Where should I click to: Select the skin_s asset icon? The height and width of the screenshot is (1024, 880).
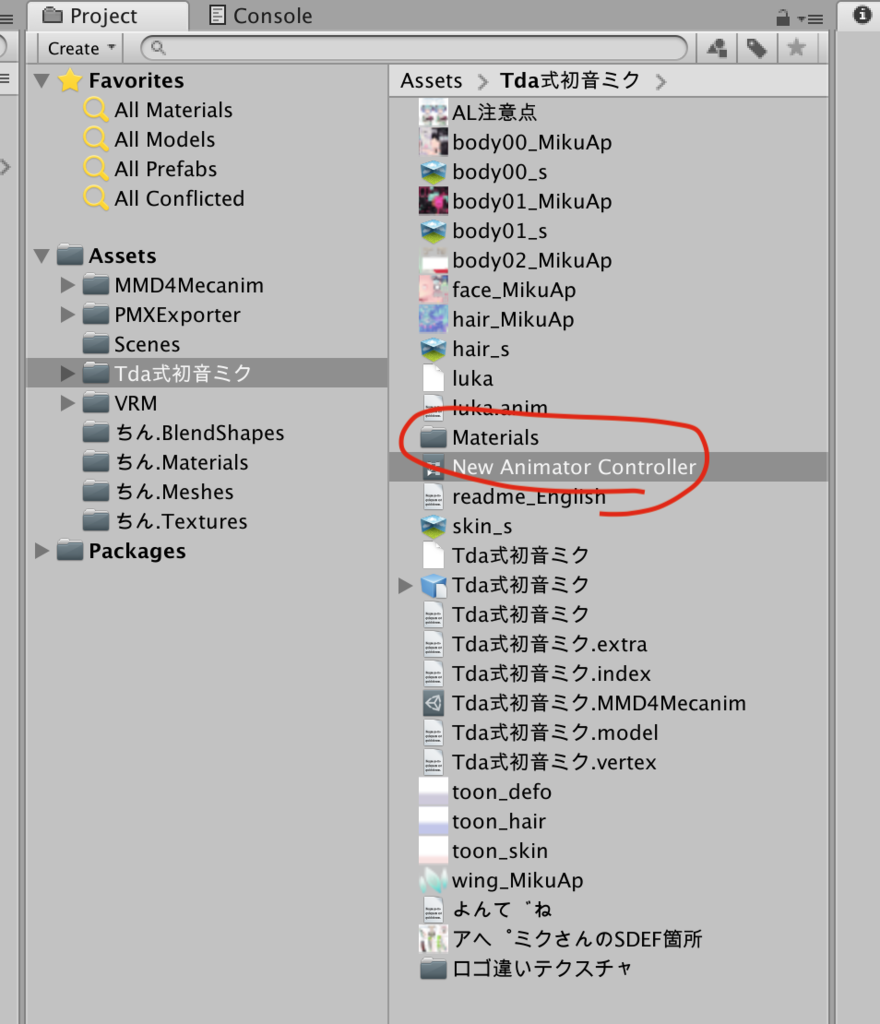[x=433, y=526]
